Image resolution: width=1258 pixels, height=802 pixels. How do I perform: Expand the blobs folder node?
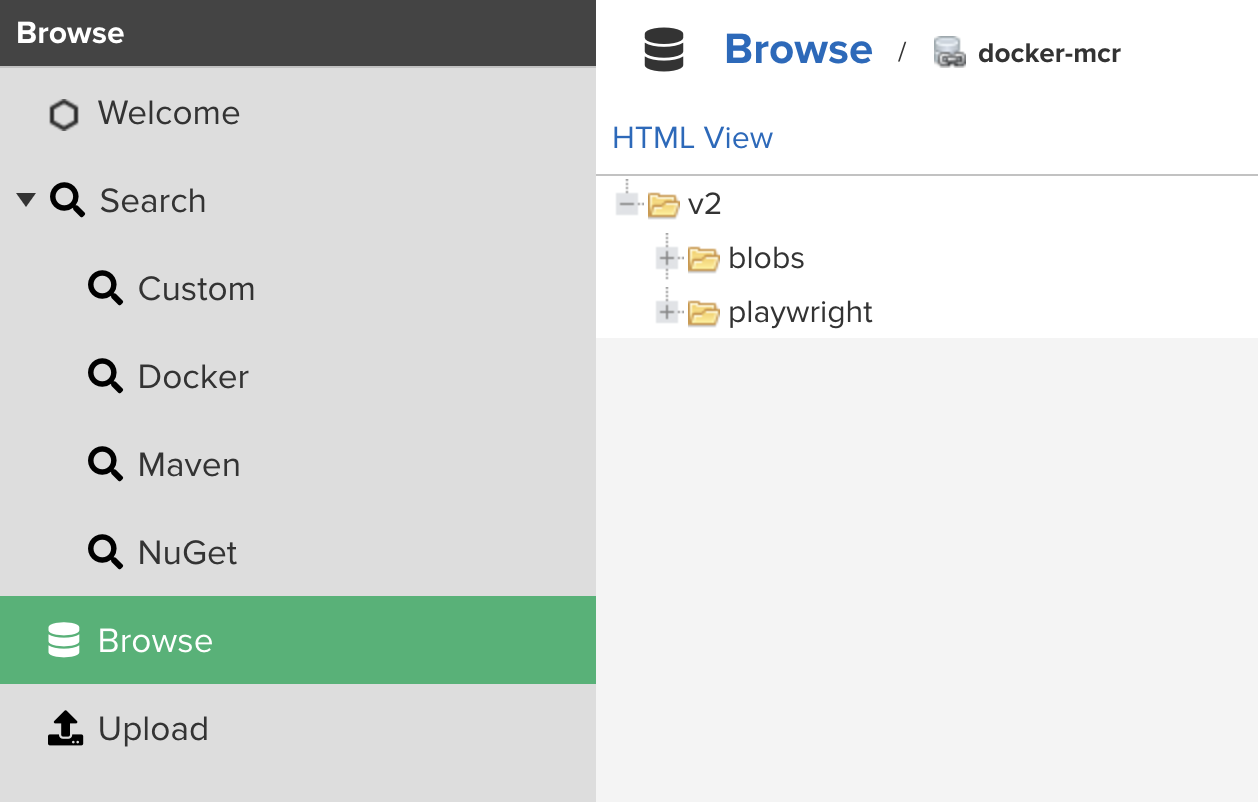point(667,258)
